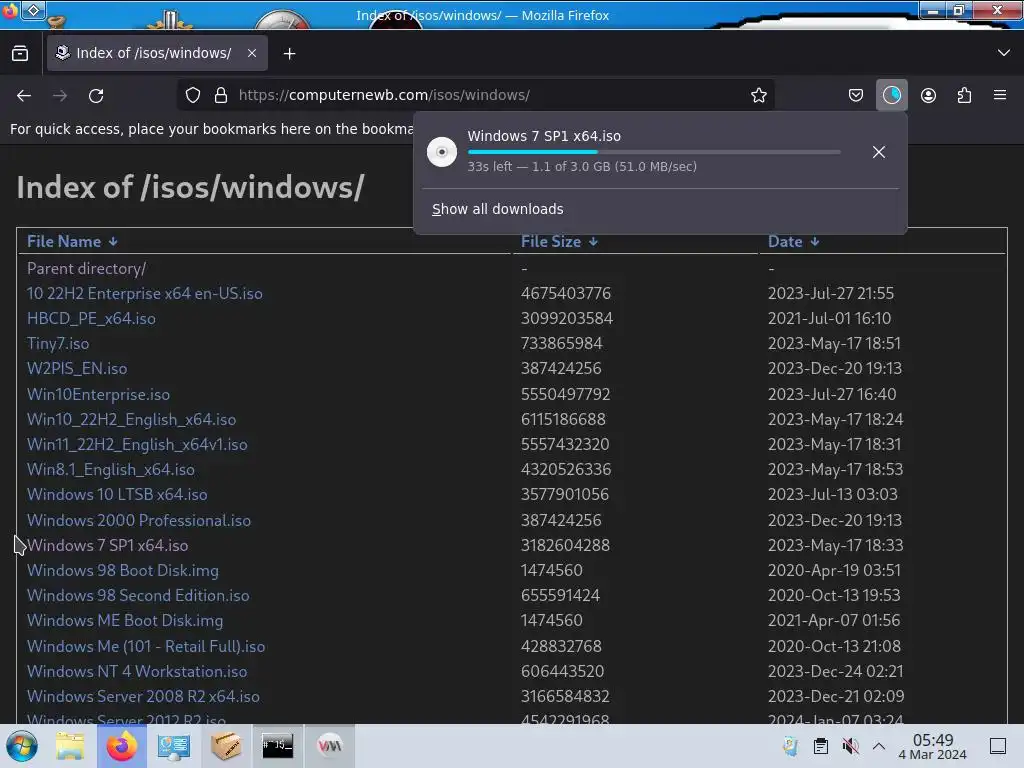Screen dimensions: 1024x768
Task: Click the Win8.1_English_x64.iso link
Action: 110,470
